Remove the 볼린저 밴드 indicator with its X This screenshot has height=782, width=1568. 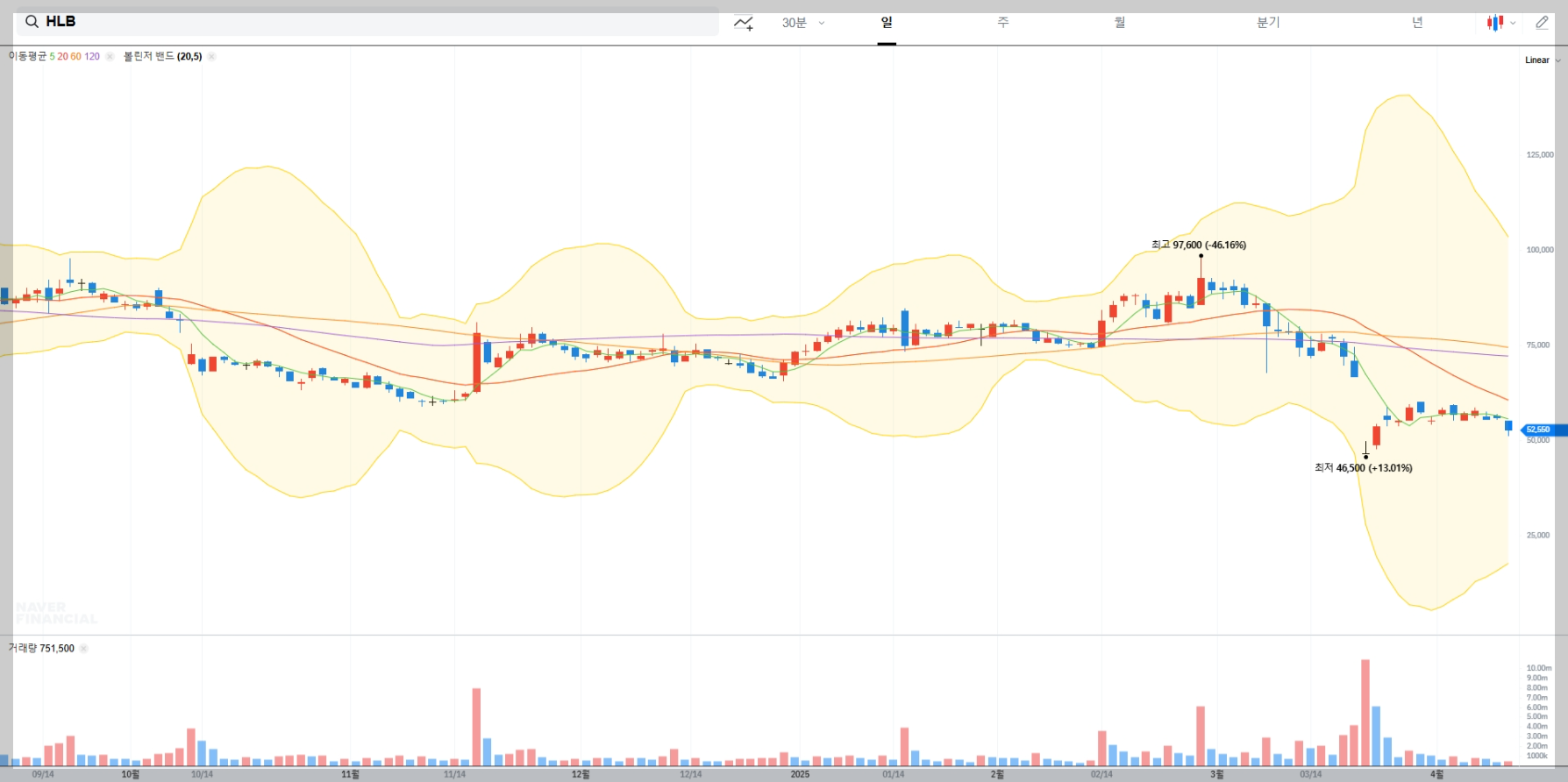tap(211, 56)
